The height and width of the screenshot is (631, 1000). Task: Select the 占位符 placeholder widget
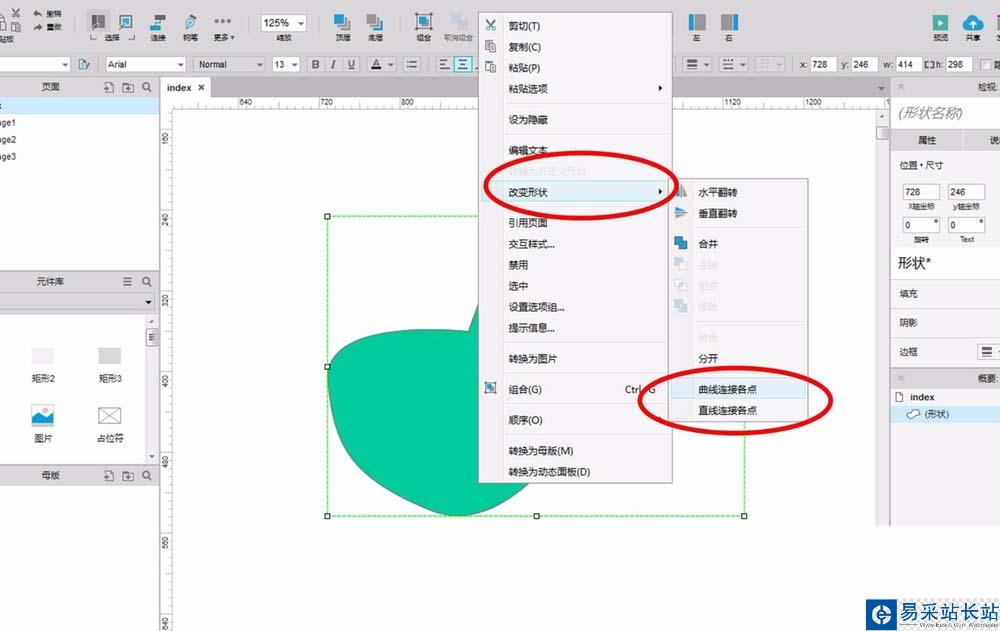click(110, 424)
